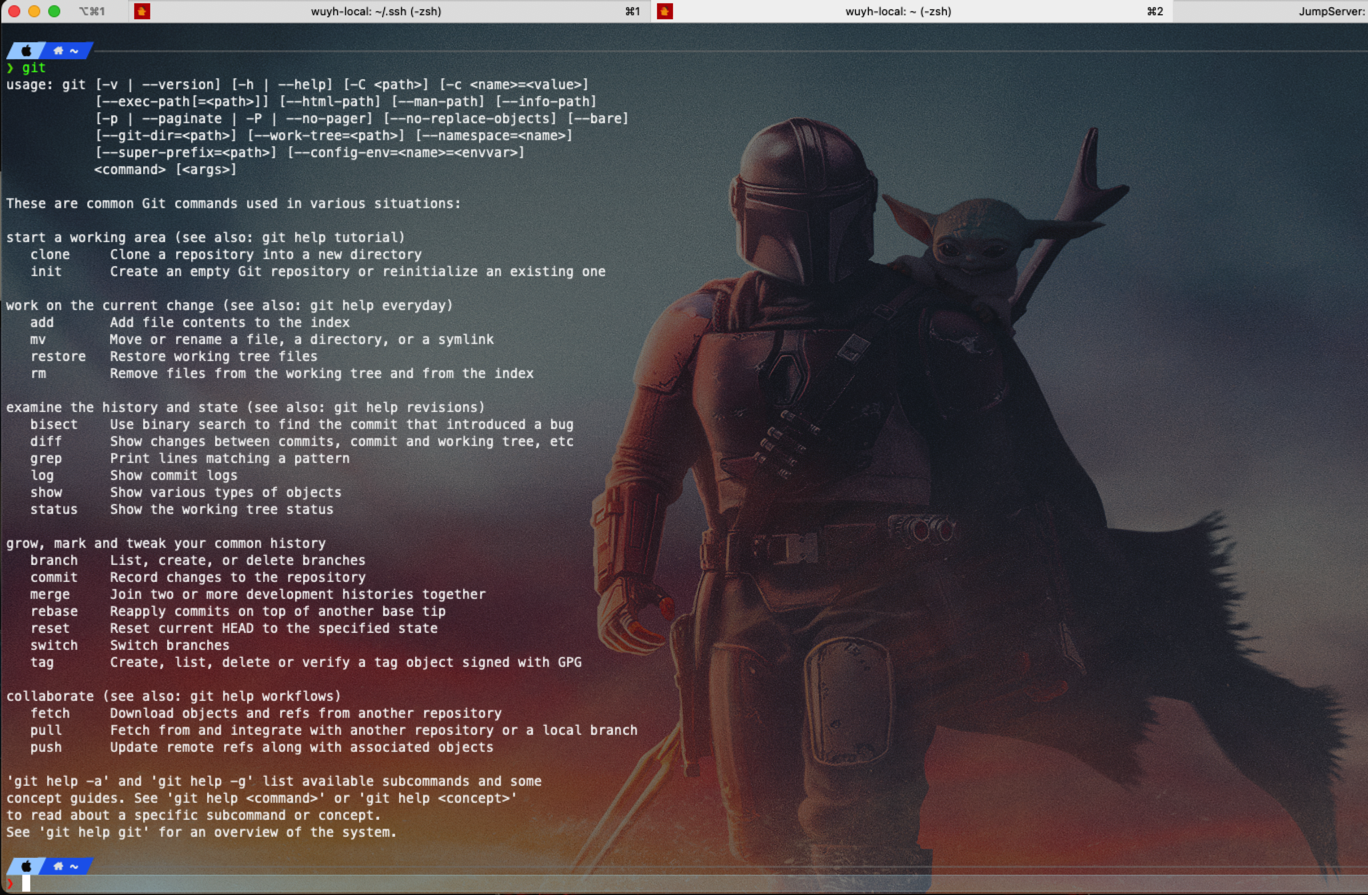1368x895 pixels.
Task: Maximize the terminal window with the green button
Action: coord(54,11)
